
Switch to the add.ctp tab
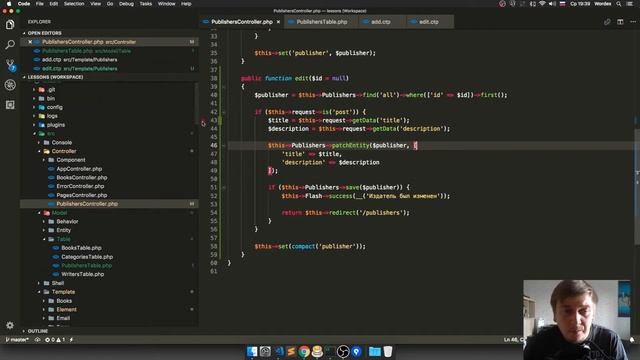[382, 22]
